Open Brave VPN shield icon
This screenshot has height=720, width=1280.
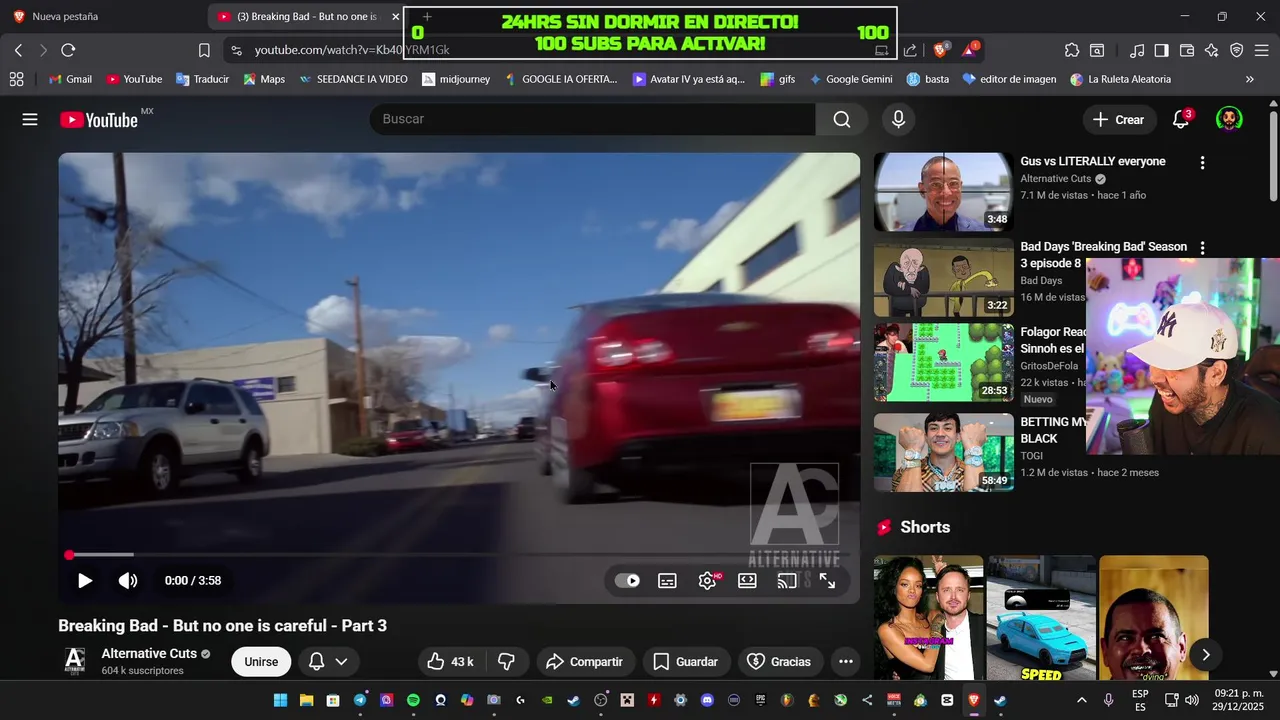point(1237,50)
